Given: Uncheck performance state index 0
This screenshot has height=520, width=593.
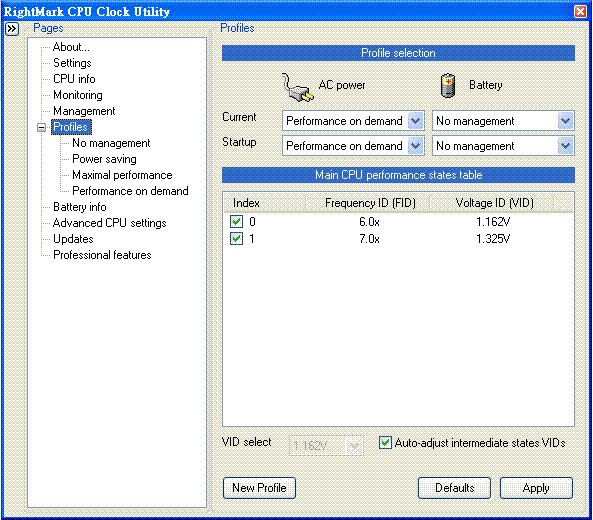Looking at the screenshot, I should click(236, 222).
